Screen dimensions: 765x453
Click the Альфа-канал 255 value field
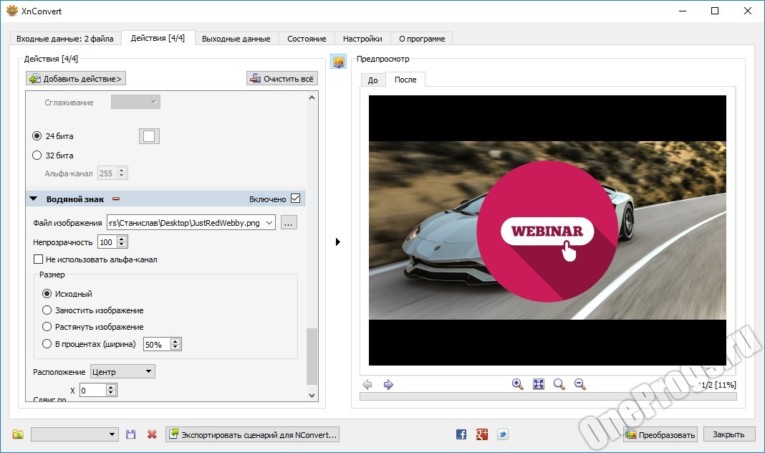click(x=107, y=173)
